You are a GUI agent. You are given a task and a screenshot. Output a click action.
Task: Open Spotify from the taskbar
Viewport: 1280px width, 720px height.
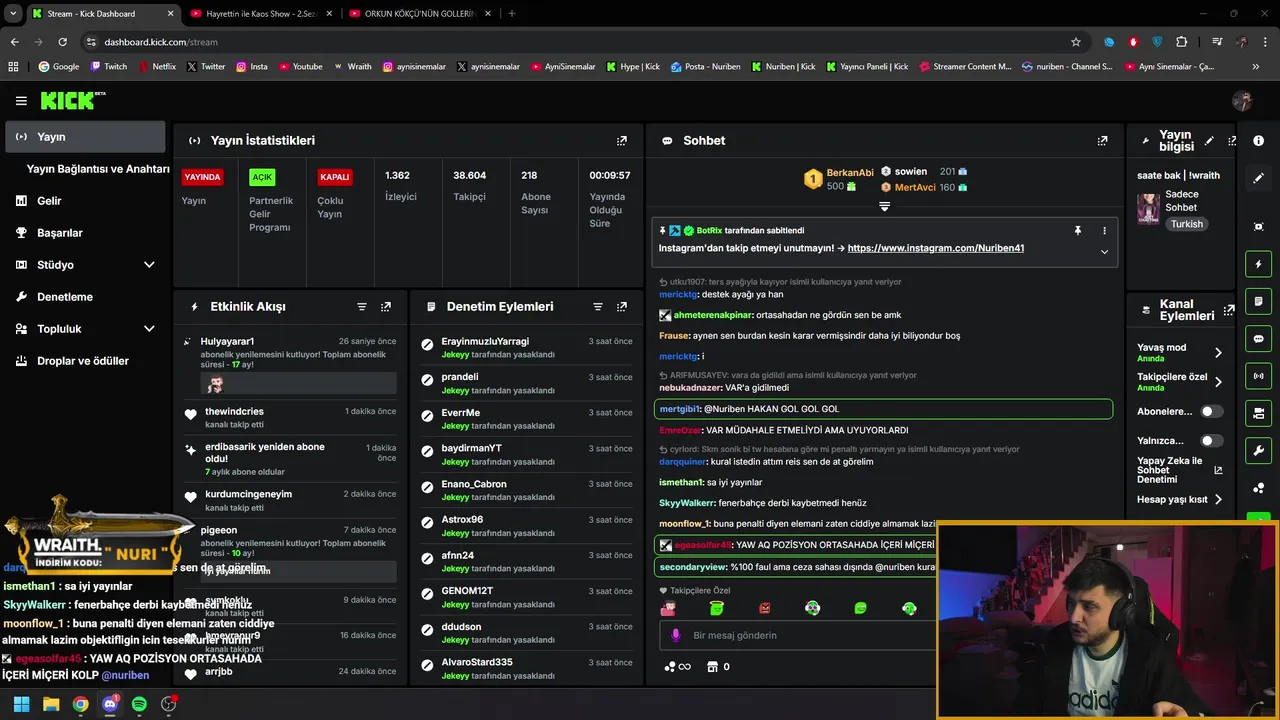tap(139, 704)
